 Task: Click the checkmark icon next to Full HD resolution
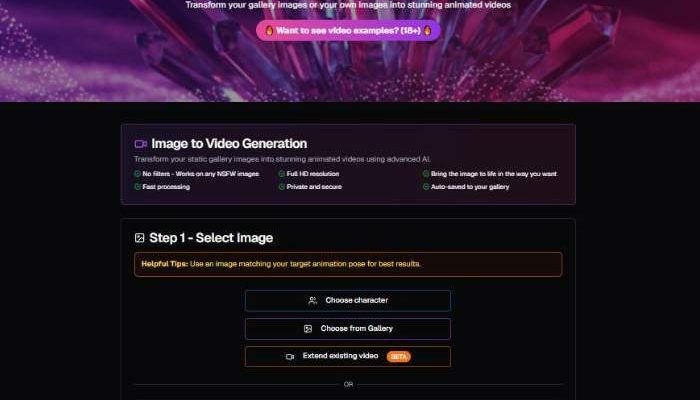coord(281,174)
